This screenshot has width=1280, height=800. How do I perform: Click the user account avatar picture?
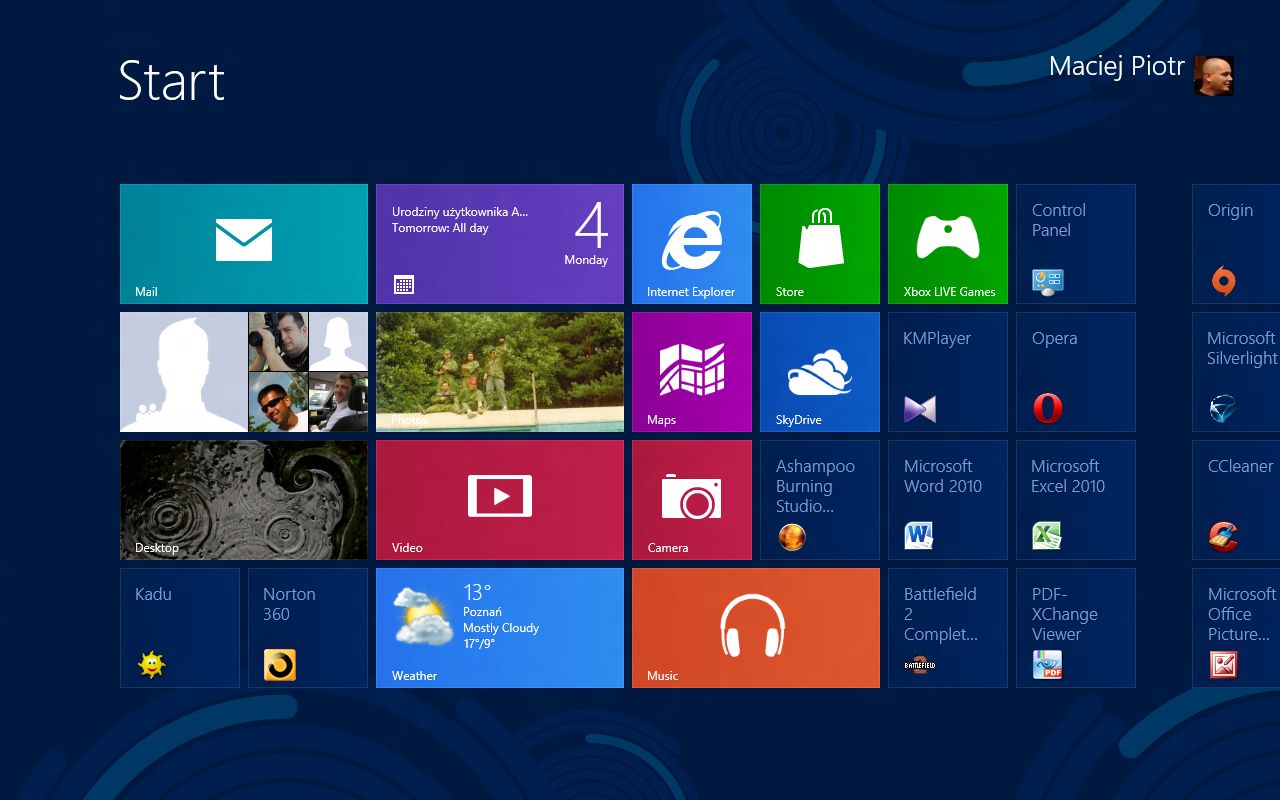point(1214,76)
